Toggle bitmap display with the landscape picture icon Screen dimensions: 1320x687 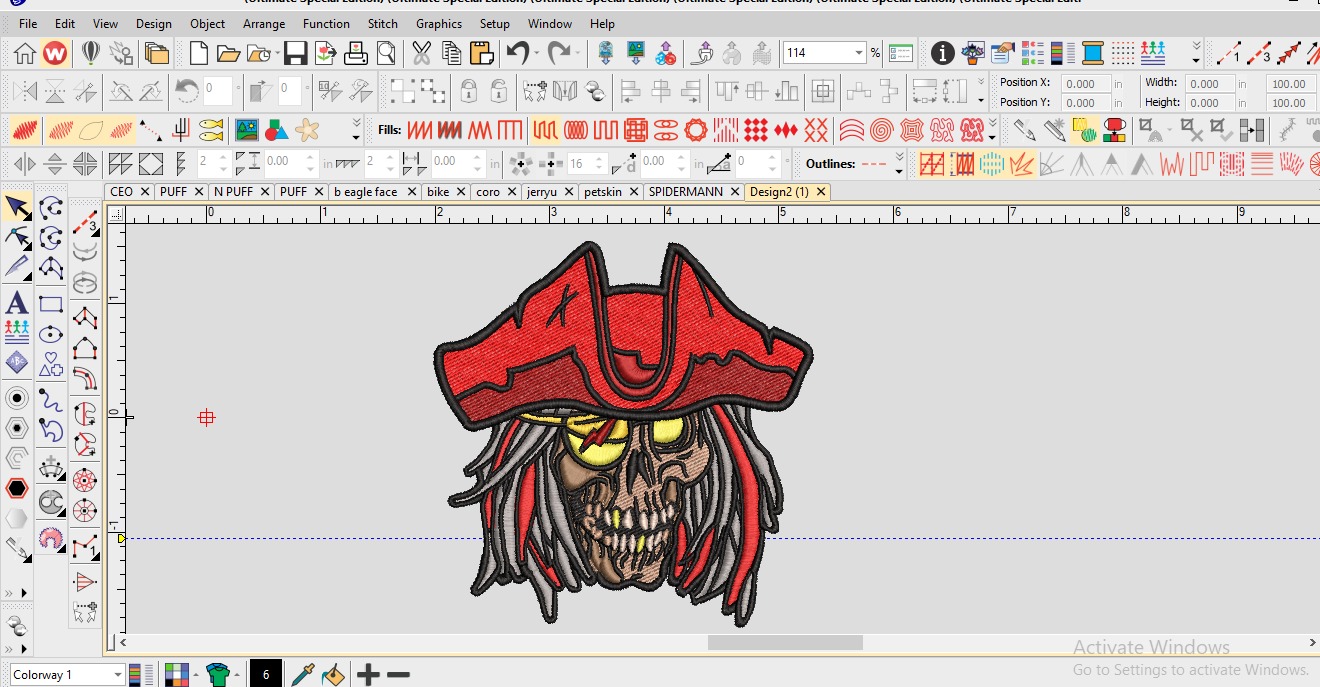tap(245, 130)
